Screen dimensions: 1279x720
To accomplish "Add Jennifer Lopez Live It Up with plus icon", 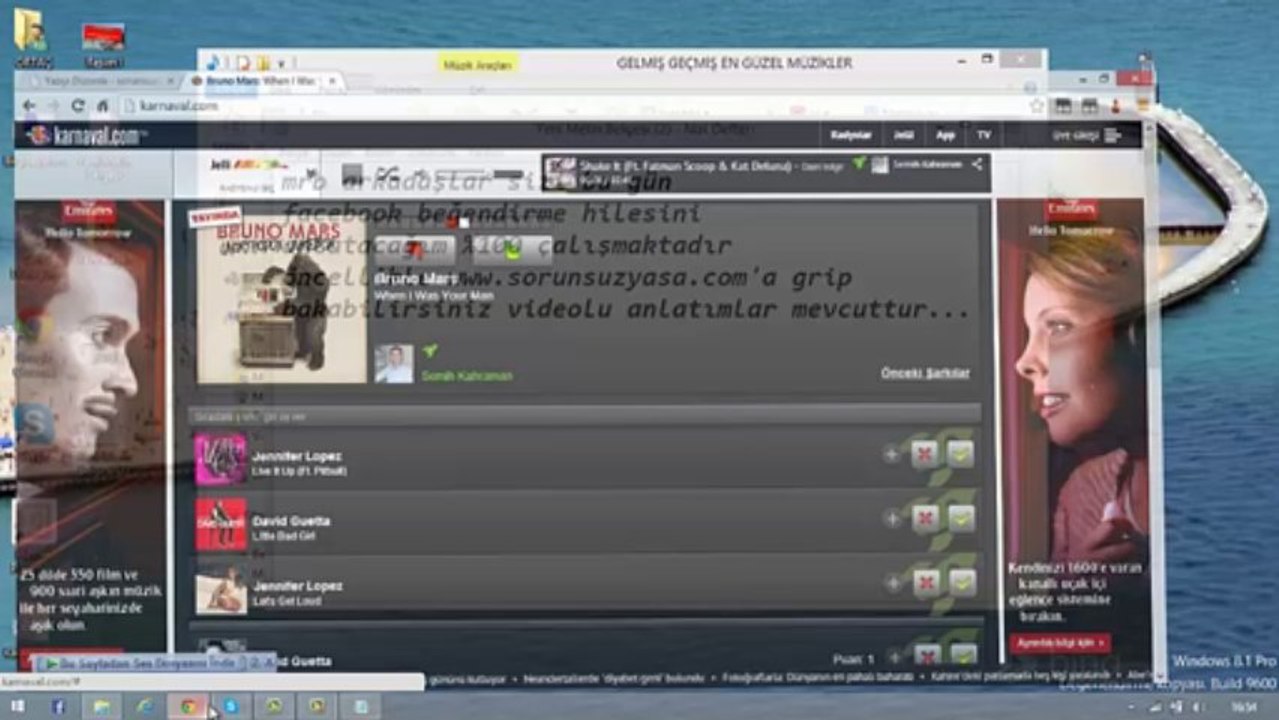I will click(x=891, y=455).
